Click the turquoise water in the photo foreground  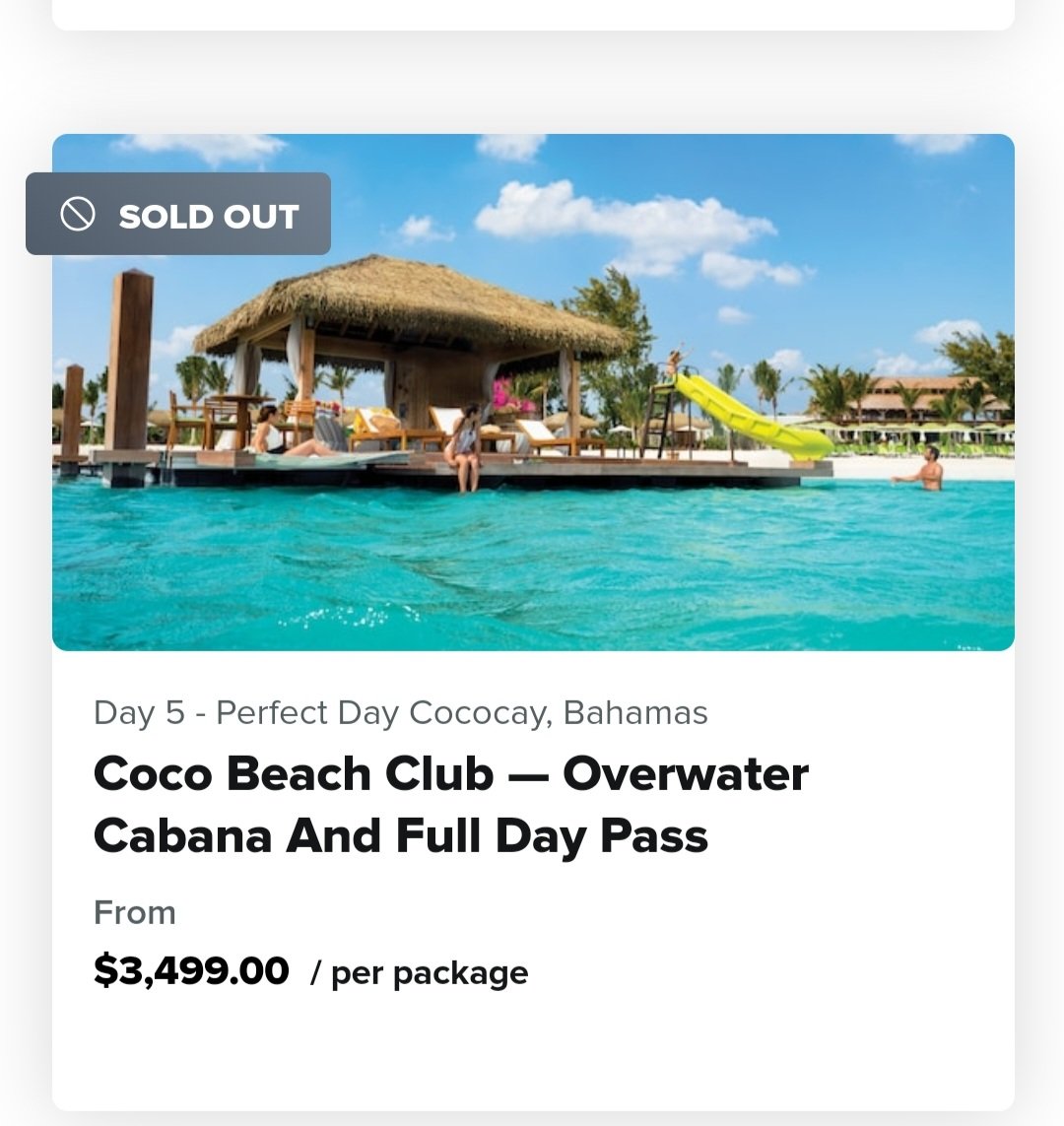tap(533, 574)
